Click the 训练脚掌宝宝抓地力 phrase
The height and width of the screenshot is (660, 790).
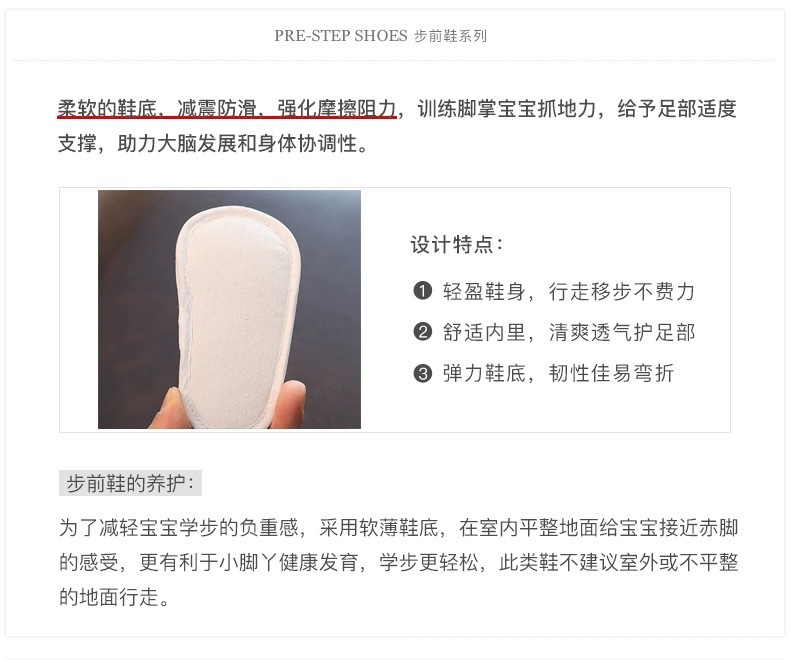point(507,109)
